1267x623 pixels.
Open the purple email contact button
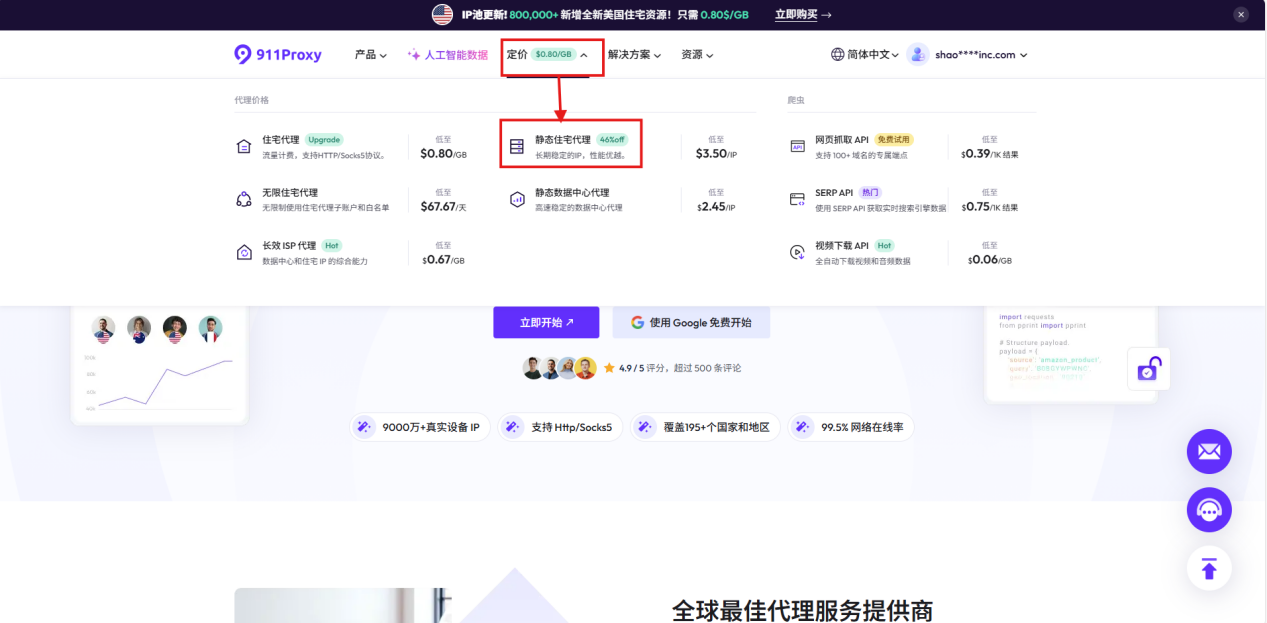[x=1209, y=452]
